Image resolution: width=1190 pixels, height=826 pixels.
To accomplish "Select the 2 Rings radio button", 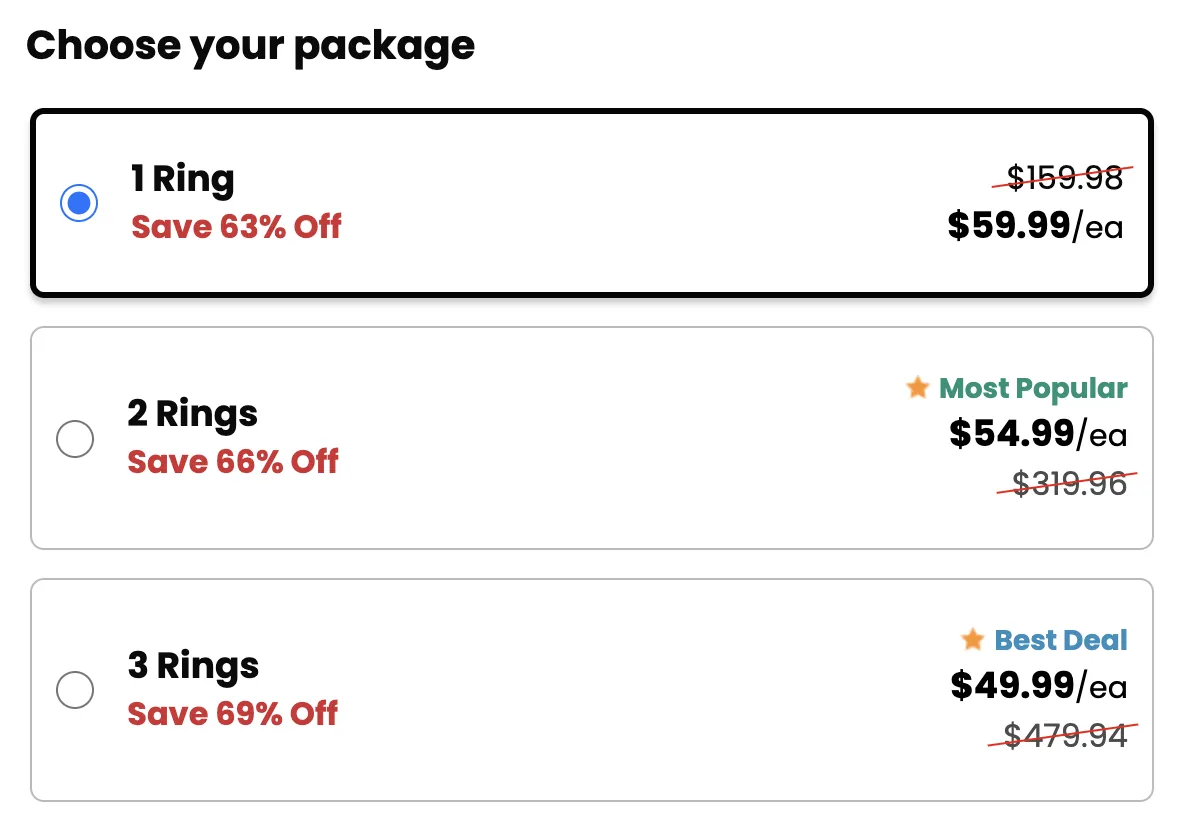I will click(x=76, y=439).
